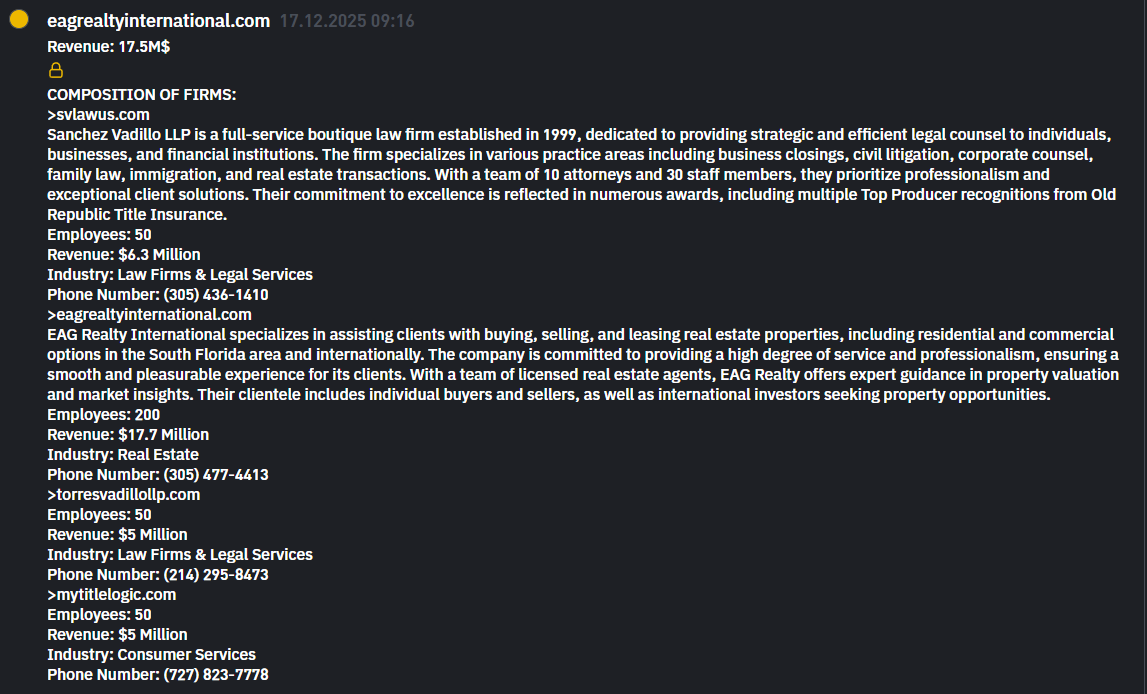The image size is (1147, 694).
Task: Open the >mytitlelogic.com entry
Action: (x=111, y=595)
